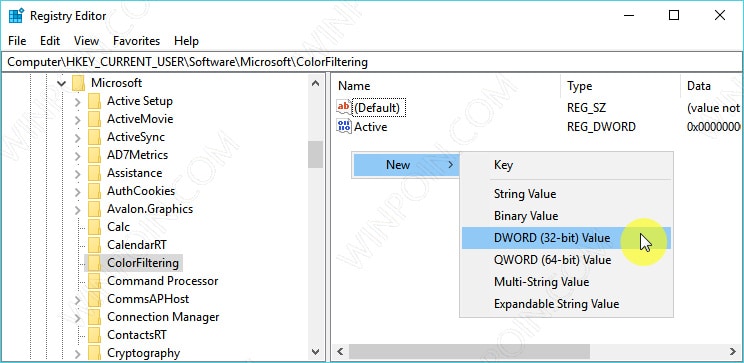Screen dimensions: 744x363
Task: Choose Binary Value in context menu
Action: pos(566,216)
